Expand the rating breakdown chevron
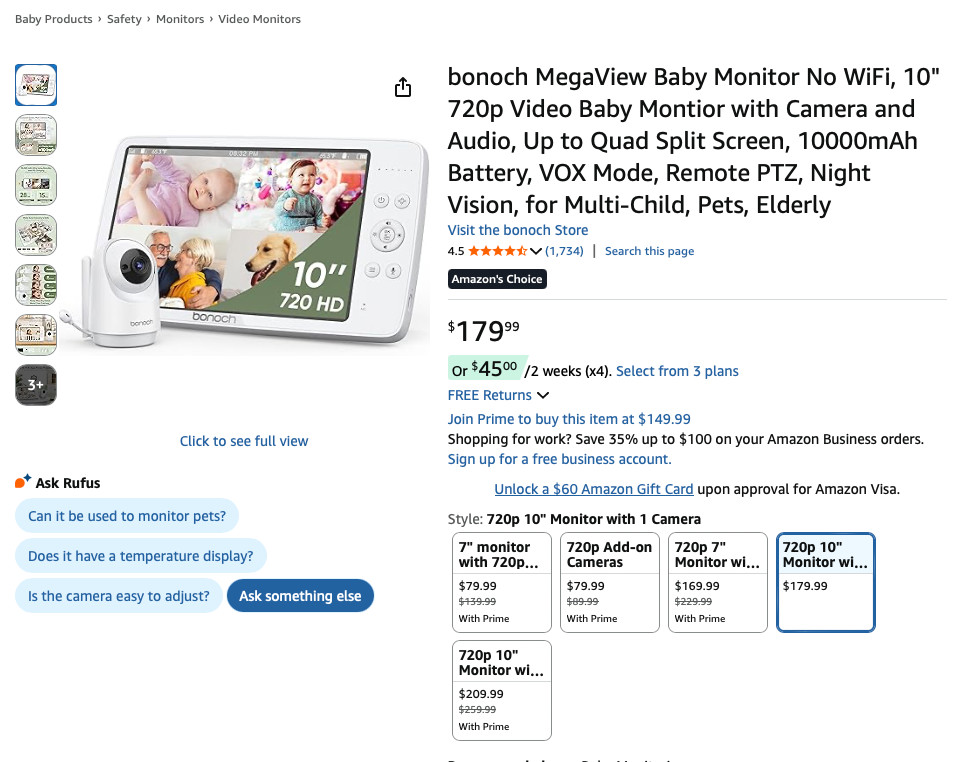Screen dimensions: 960x762 click(x=536, y=251)
